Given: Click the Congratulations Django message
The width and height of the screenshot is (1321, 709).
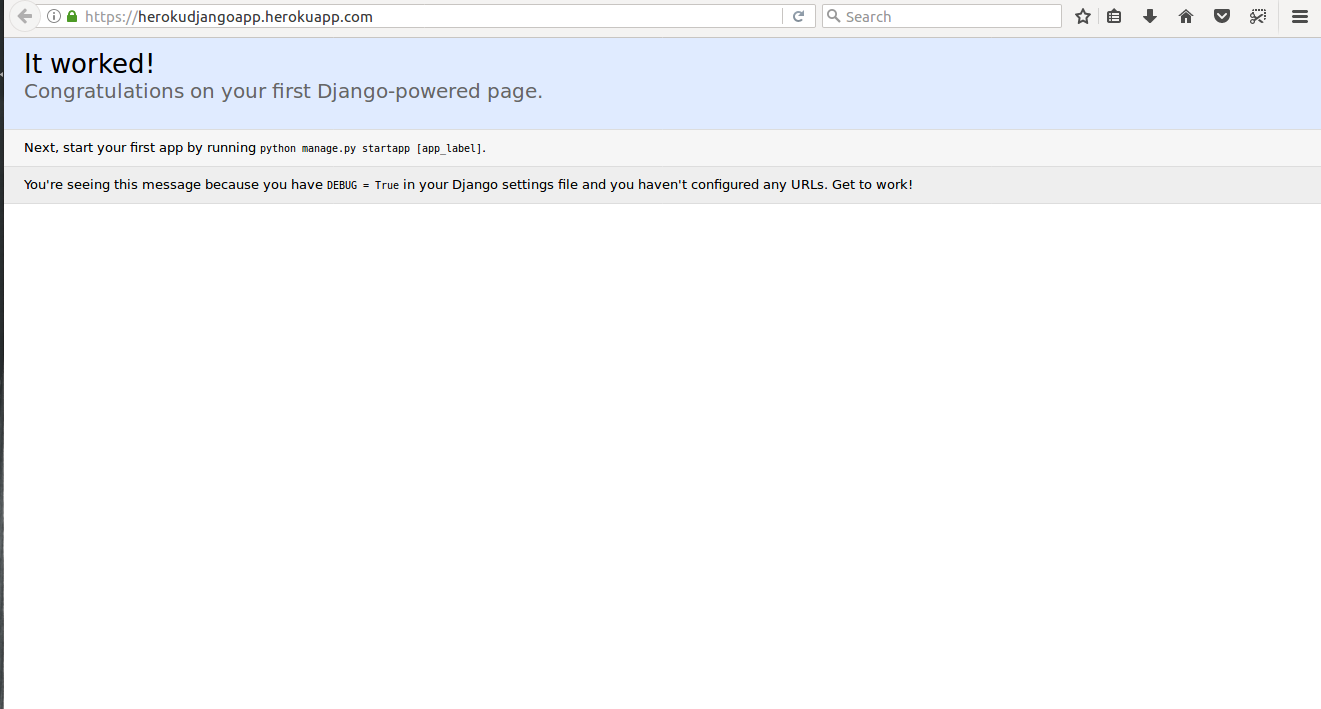Looking at the screenshot, I should tap(283, 91).
